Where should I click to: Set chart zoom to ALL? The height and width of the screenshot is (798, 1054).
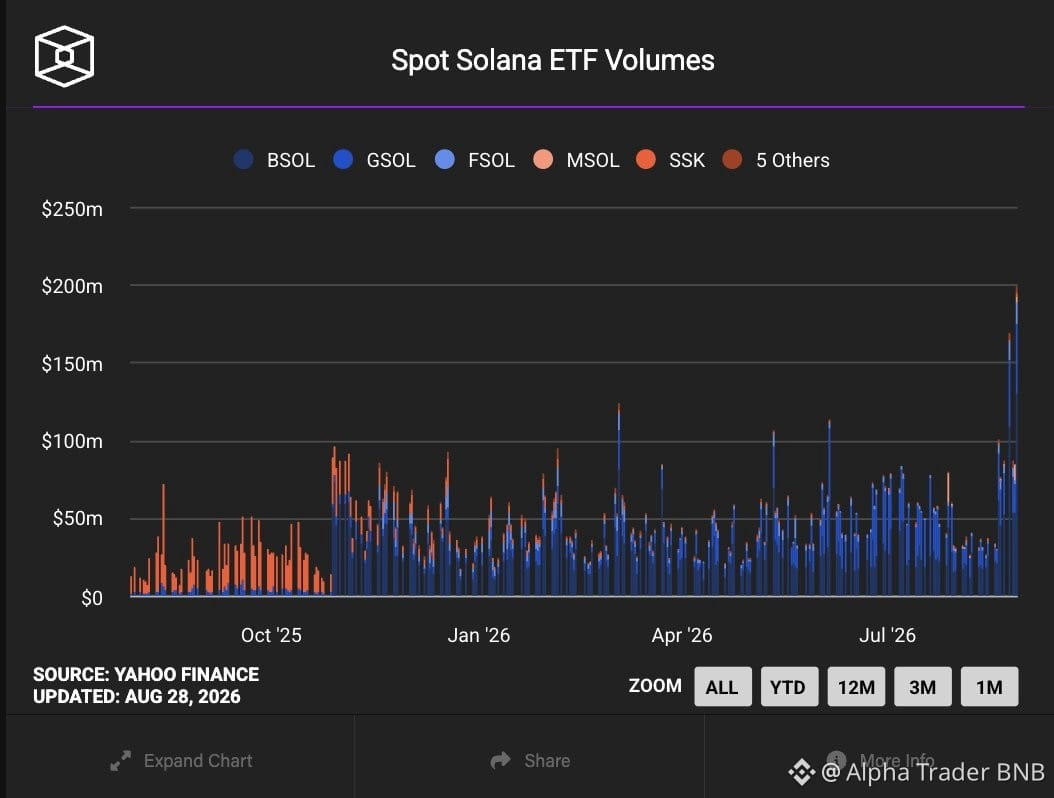pyautogui.click(x=723, y=686)
